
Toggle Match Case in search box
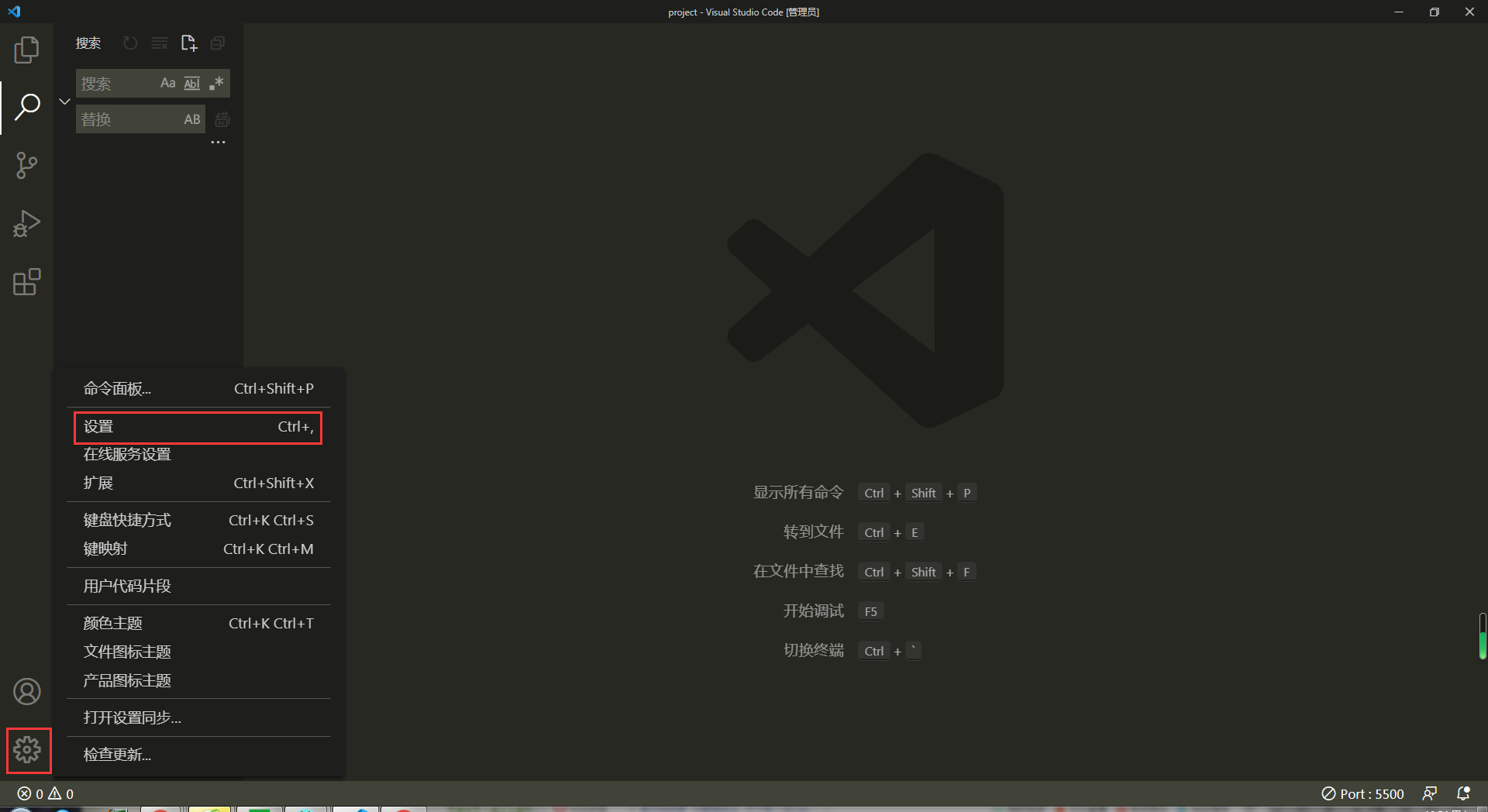[x=167, y=83]
